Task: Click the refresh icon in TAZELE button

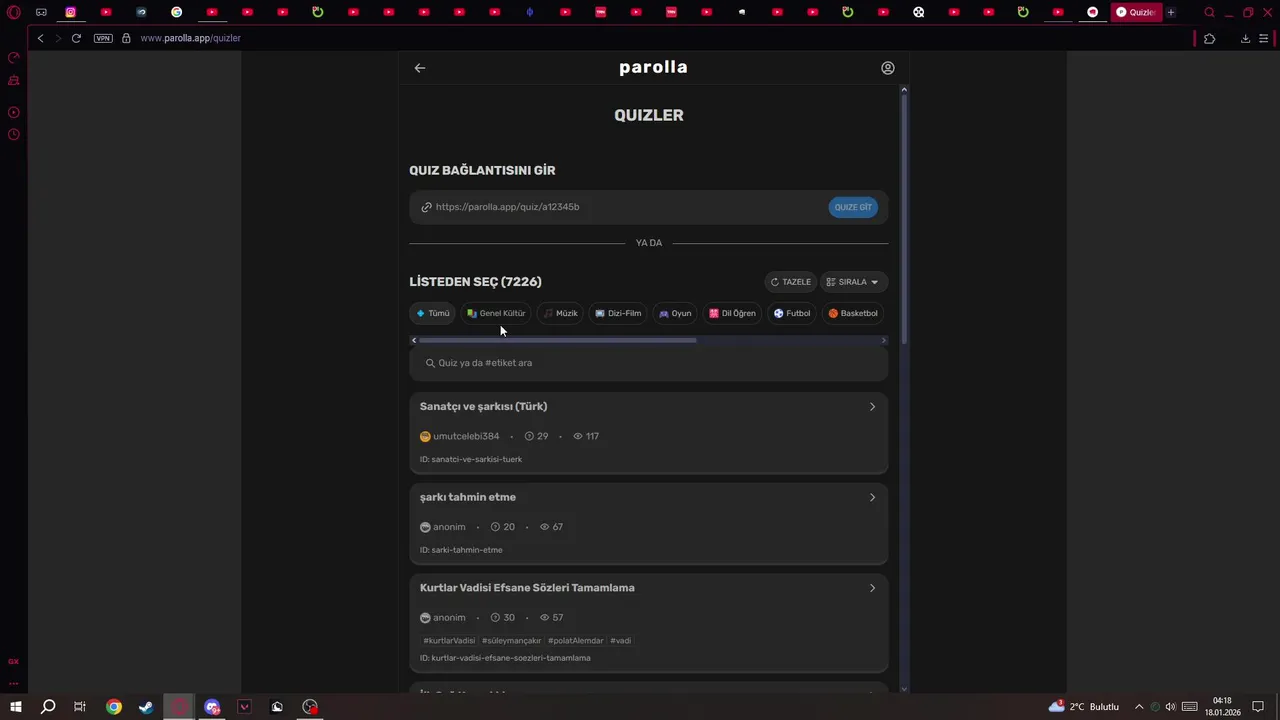Action: 774,282
